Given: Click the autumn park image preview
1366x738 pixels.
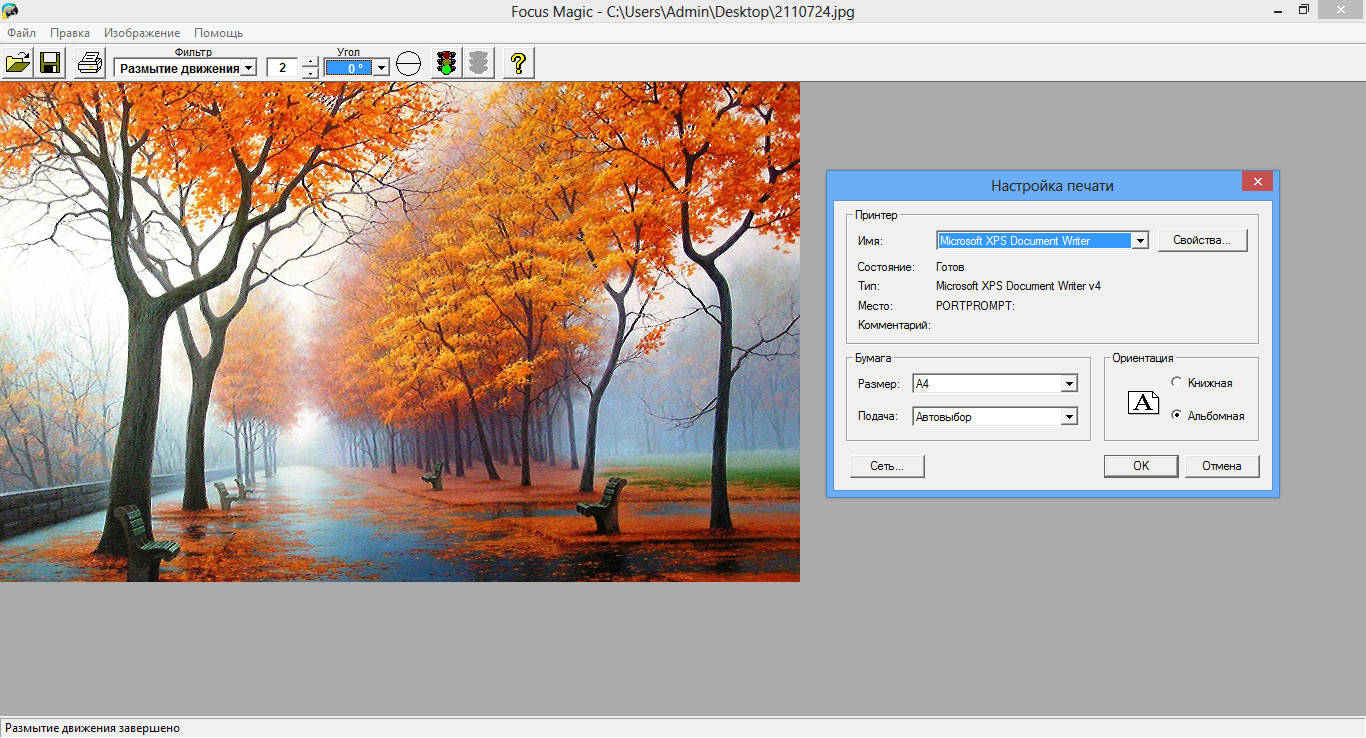Looking at the screenshot, I should 400,332.
